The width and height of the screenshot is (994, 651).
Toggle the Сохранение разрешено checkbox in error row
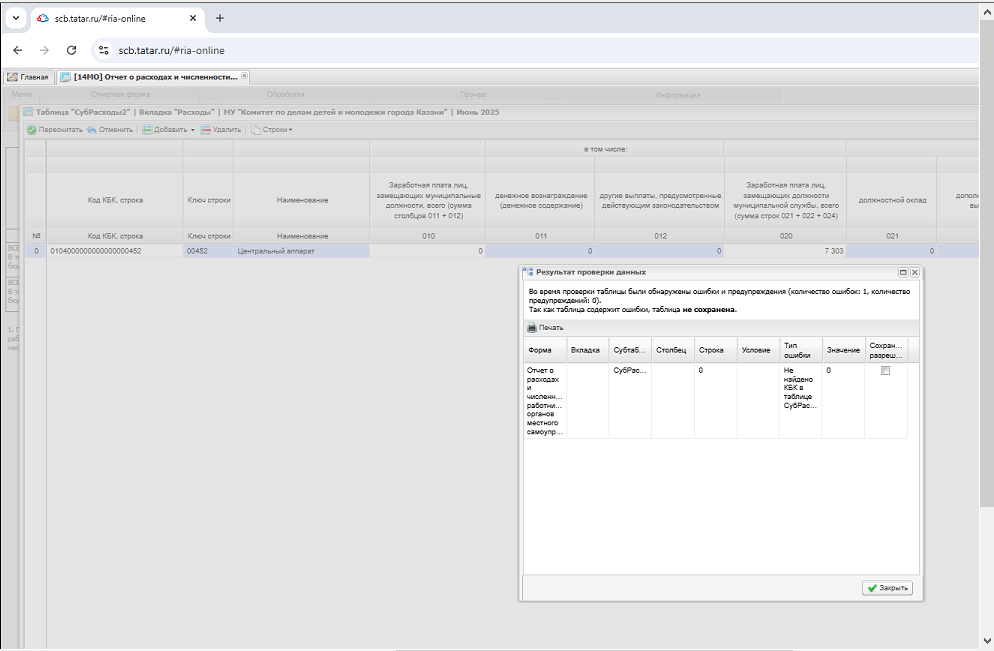(x=886, y=371)
